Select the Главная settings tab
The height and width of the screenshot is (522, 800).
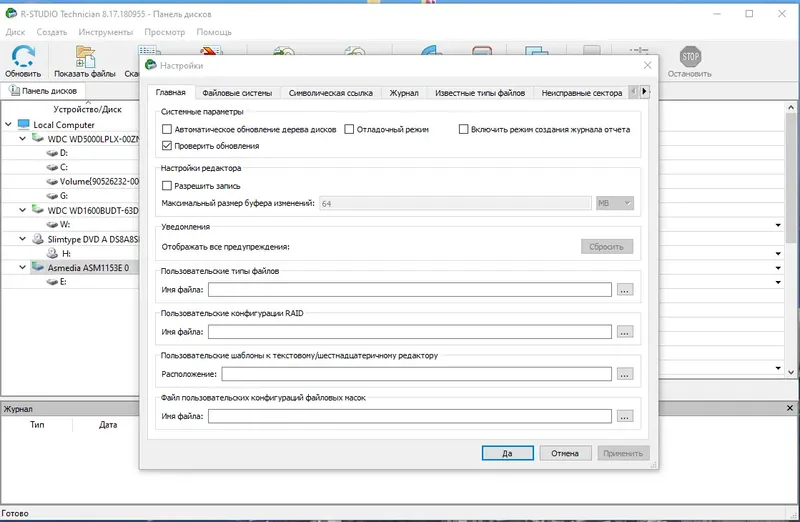pos(170,92)
